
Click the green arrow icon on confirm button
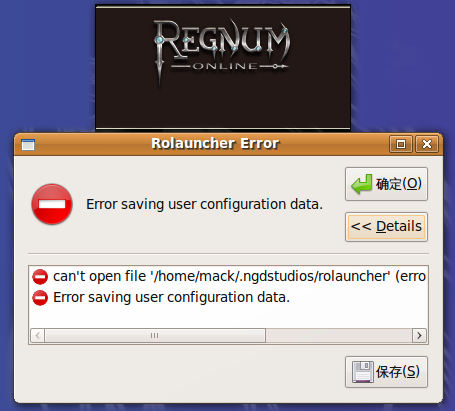point(361,184)
